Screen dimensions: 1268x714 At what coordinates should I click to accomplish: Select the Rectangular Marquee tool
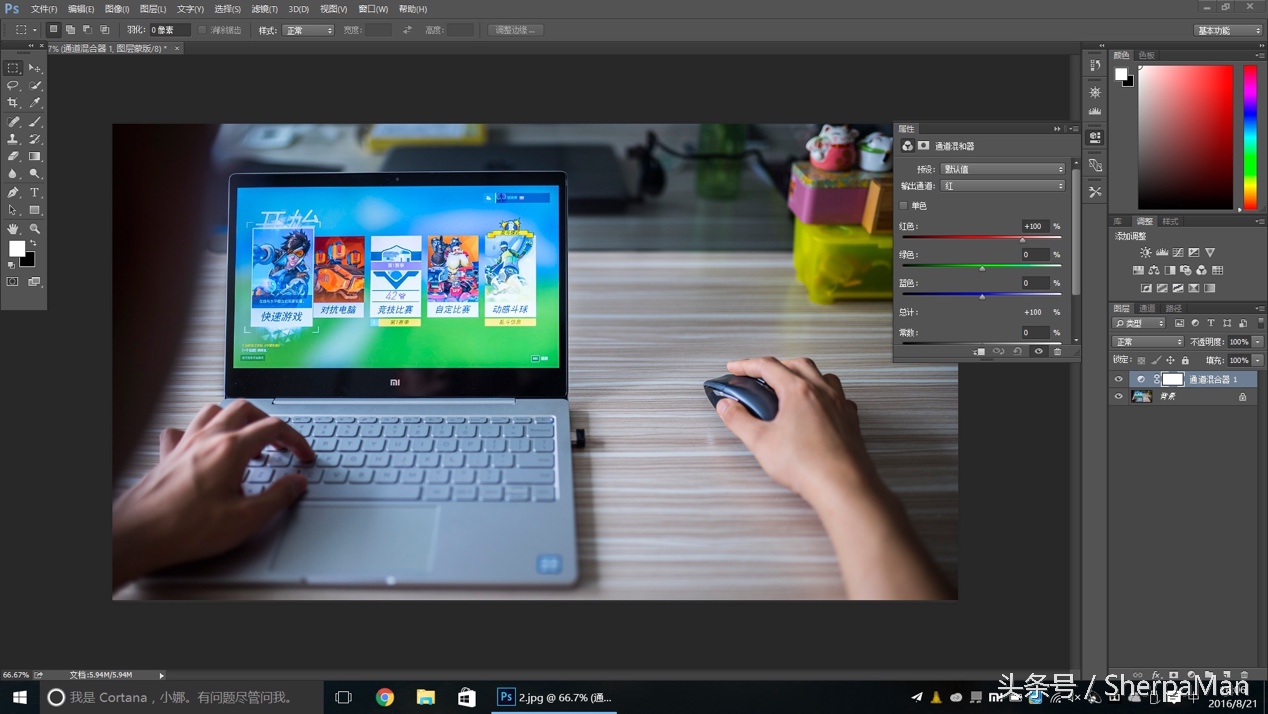point(13,68)
